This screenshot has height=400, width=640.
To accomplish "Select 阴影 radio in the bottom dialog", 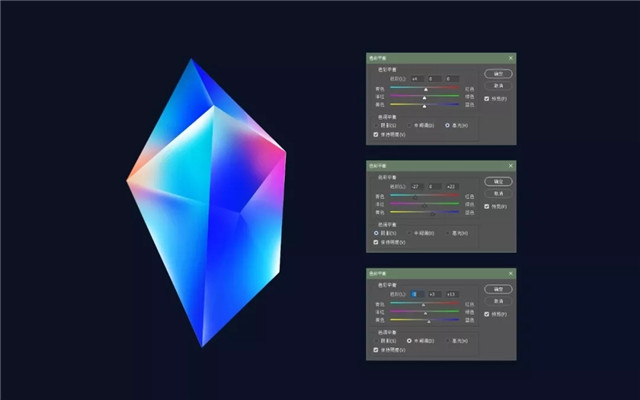I will pos(375,341).
